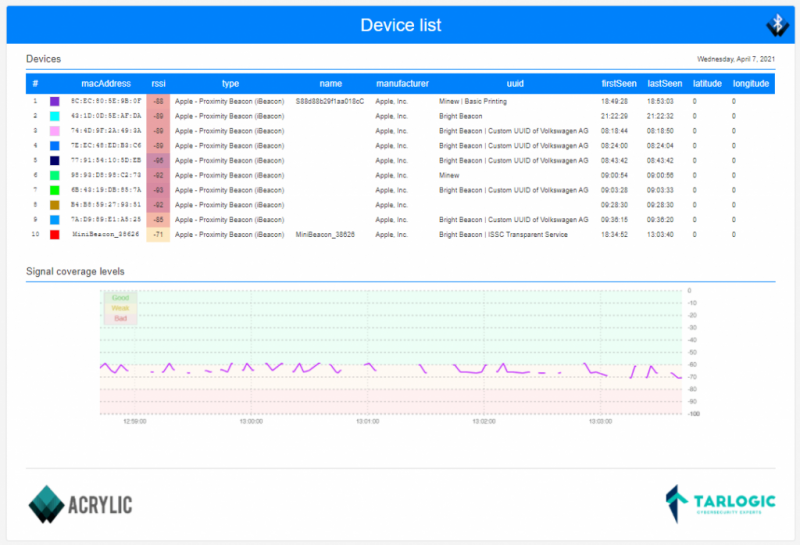
Task: Click the latitude column header
Action: point(707,84)
